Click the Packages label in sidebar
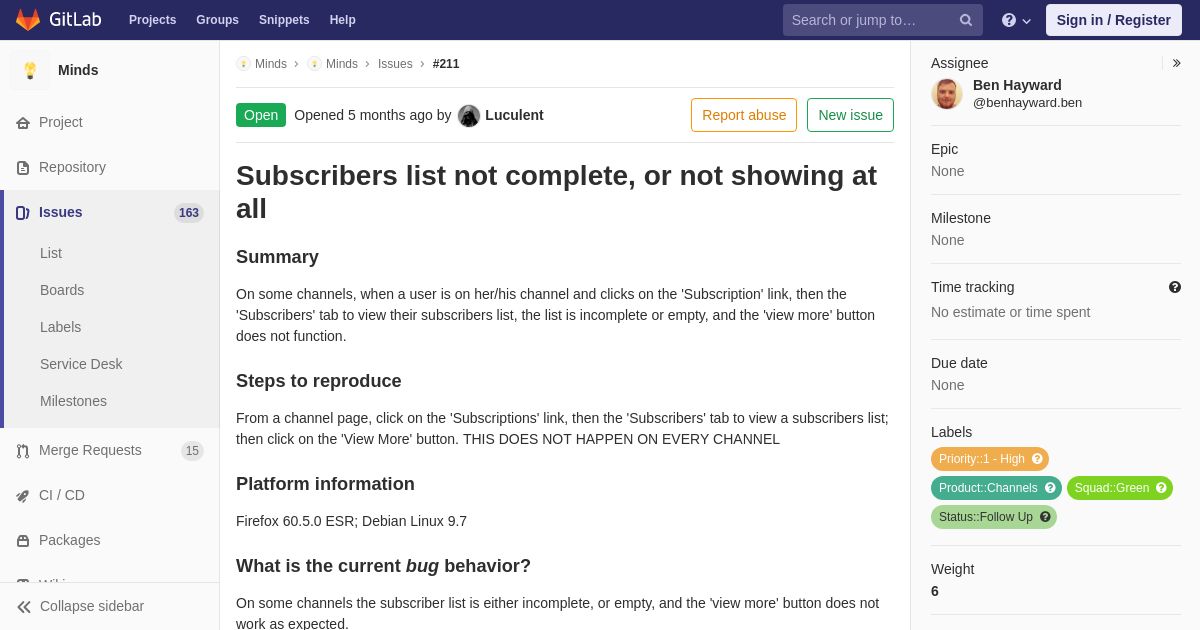Image resolution: width=1200 pixels, height=630 pixels. [x=70, y=540]
